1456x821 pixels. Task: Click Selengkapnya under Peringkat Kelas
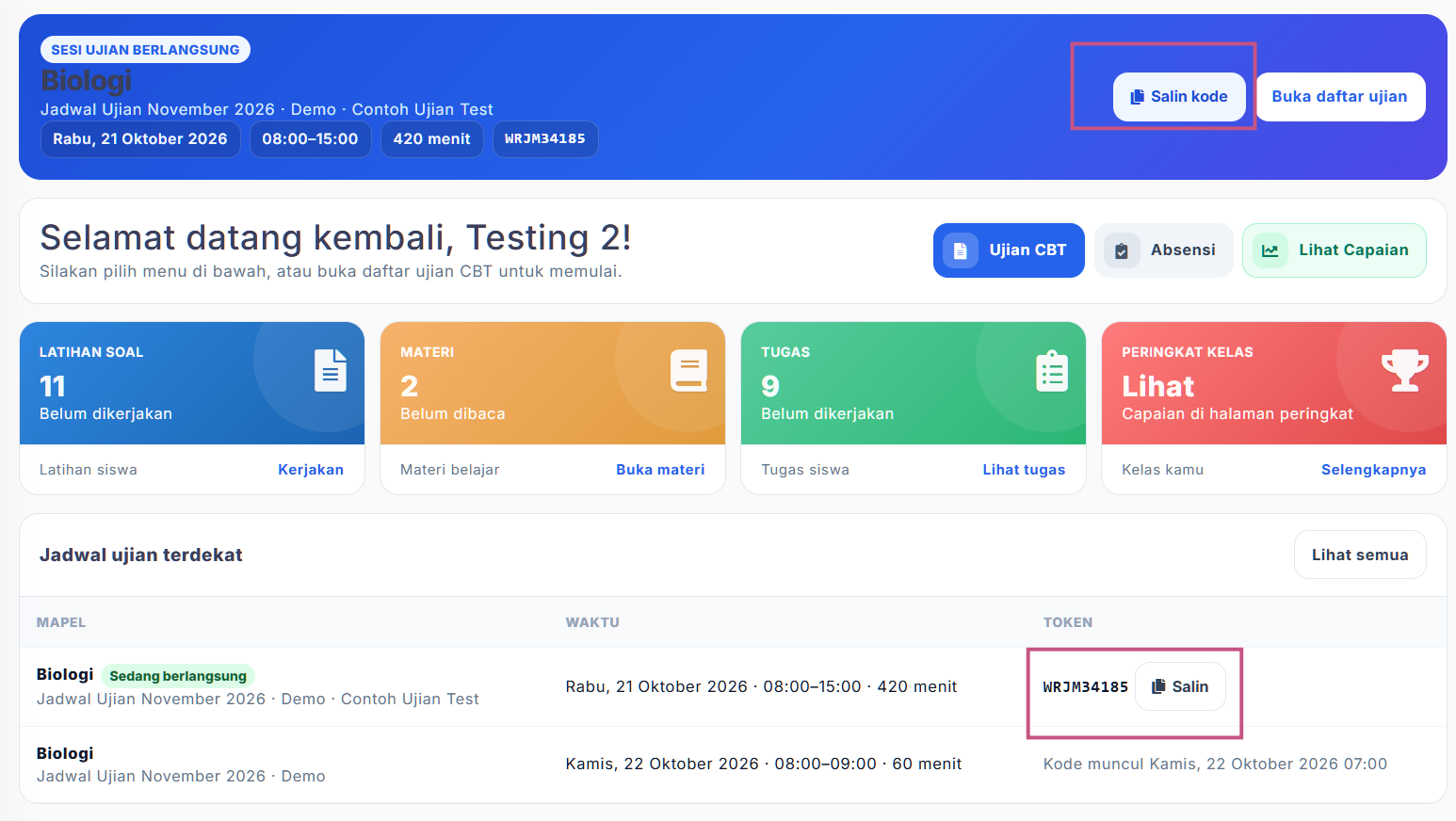(1373, 470)
